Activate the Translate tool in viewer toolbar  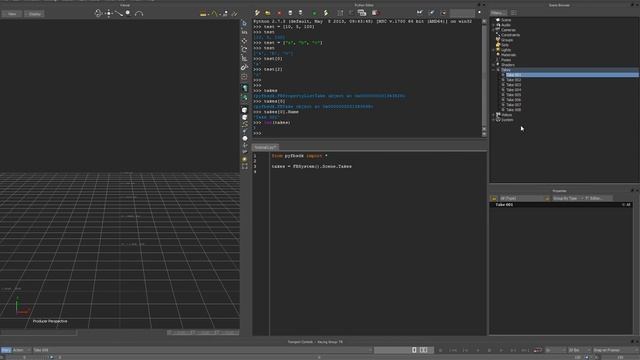click(x=244, y=41)
